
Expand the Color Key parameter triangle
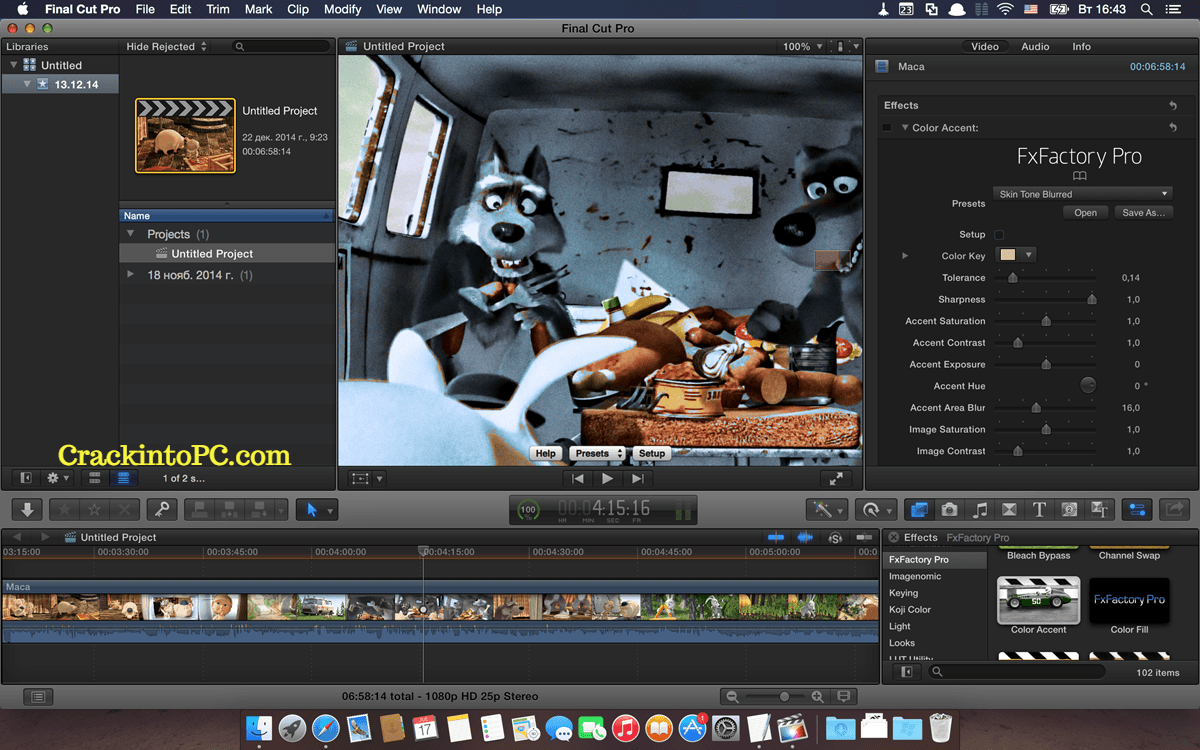pos(905,256)
